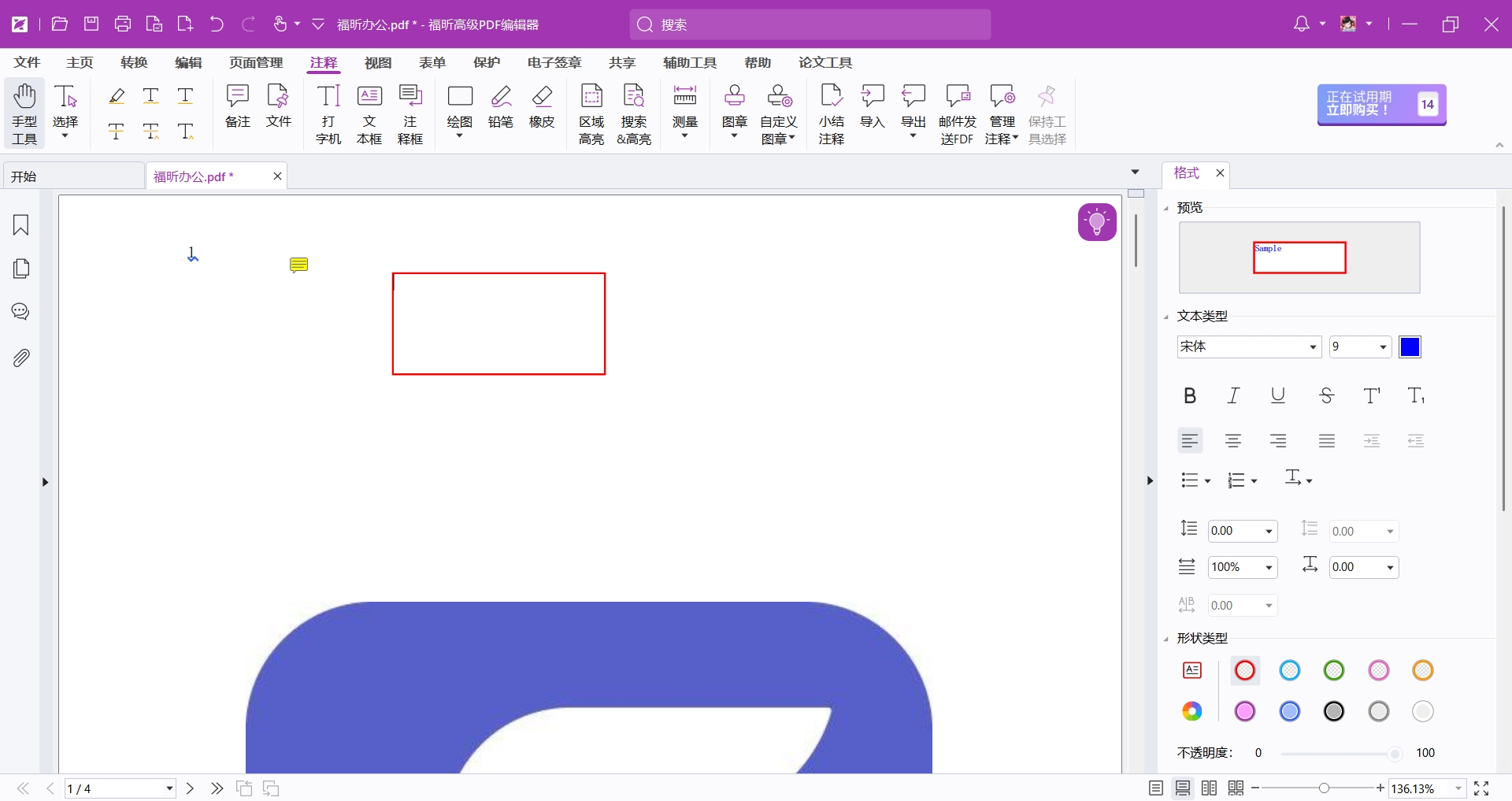The height and width of the screenshot is (801, 1512).
Task: Open the attachments paperclip panel
Action: pyautogui.click(x=21, y=358)
